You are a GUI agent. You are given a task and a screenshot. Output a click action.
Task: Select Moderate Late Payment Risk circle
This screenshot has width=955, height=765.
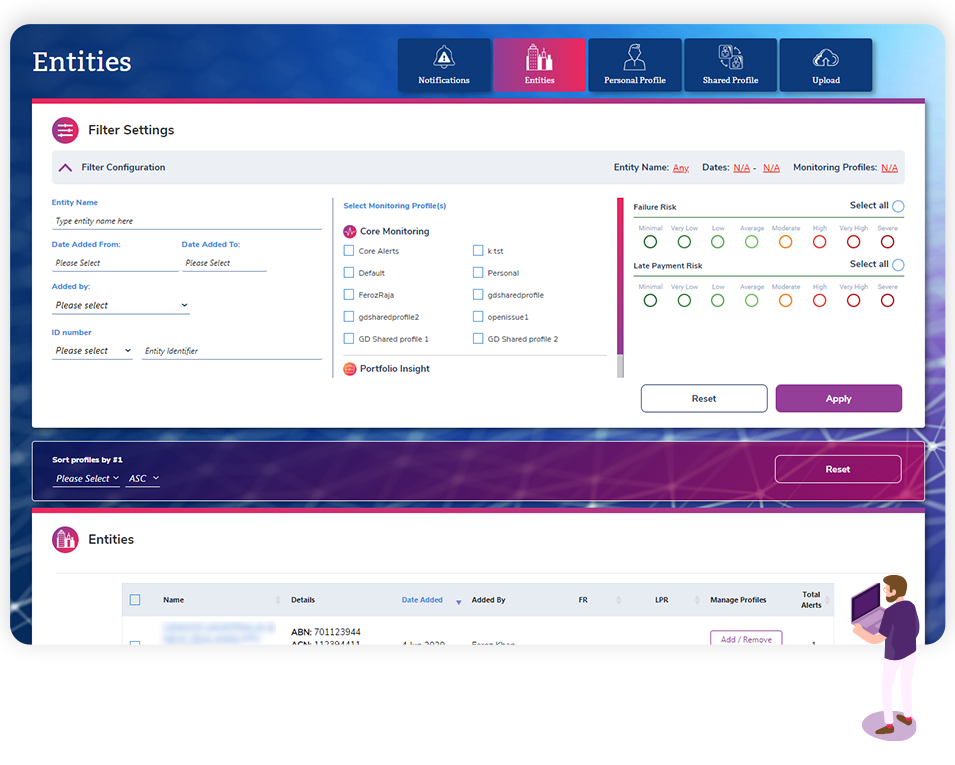(x=786, y=300)
